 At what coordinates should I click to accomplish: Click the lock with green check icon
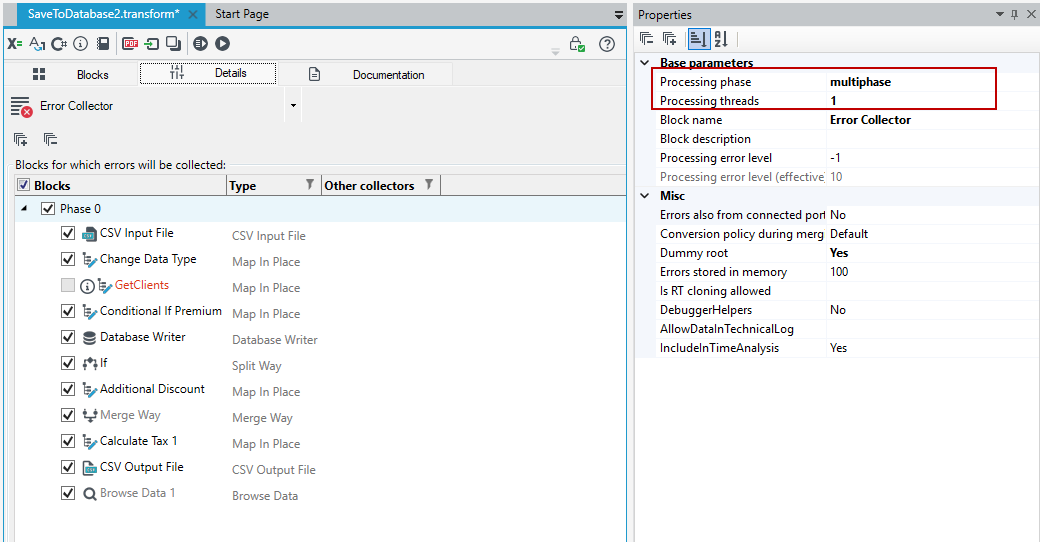pos(577,44)
